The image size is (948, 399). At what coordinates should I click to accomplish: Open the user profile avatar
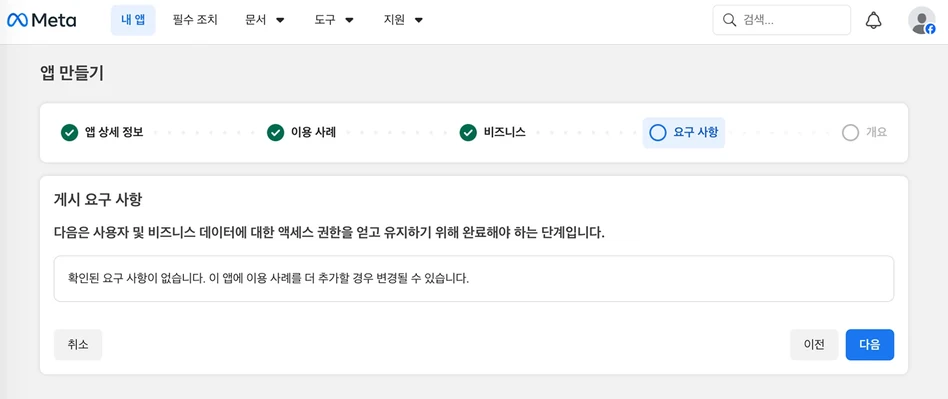pos(921,21)
